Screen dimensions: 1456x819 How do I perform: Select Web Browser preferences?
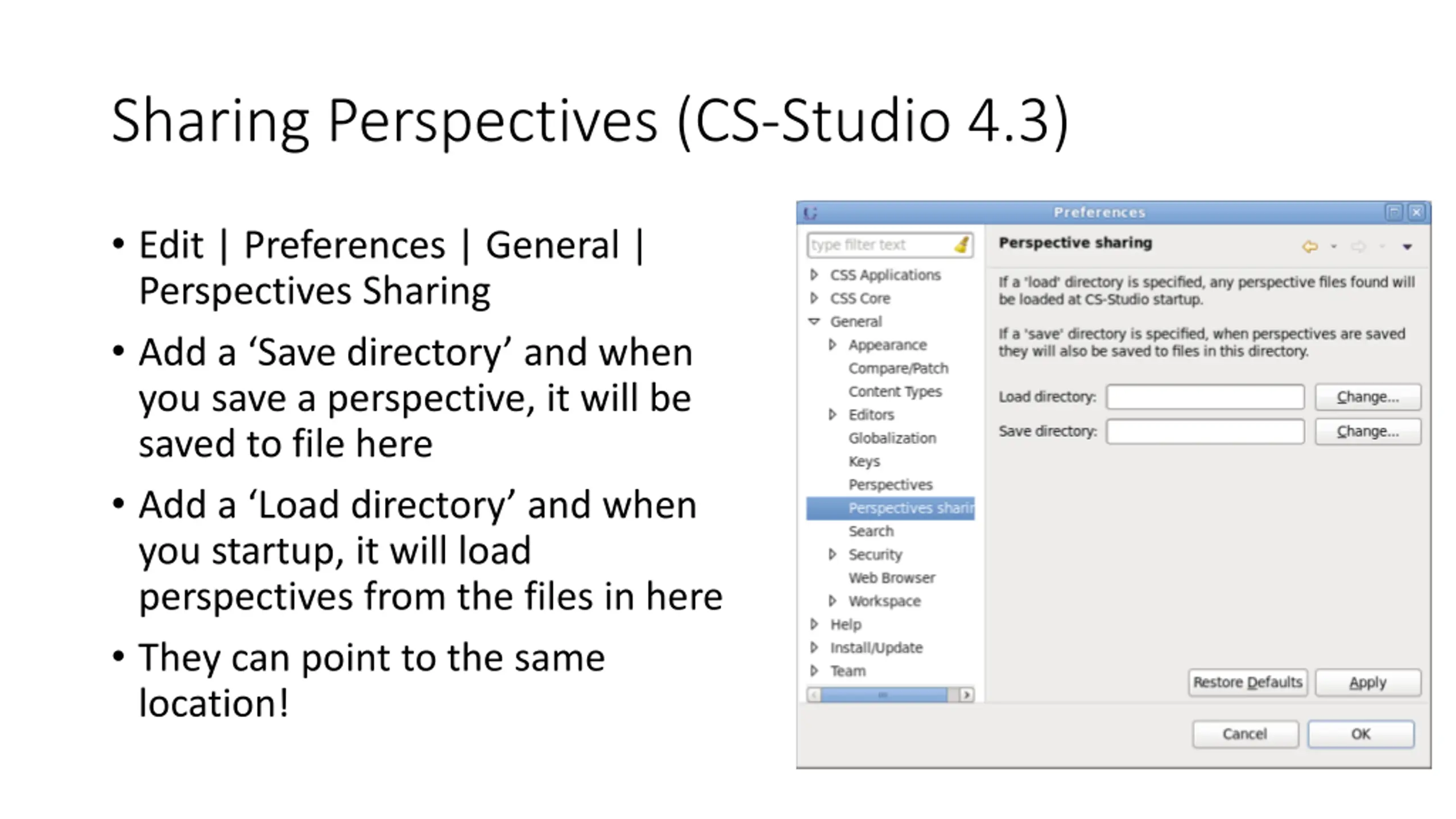point(891,578)
